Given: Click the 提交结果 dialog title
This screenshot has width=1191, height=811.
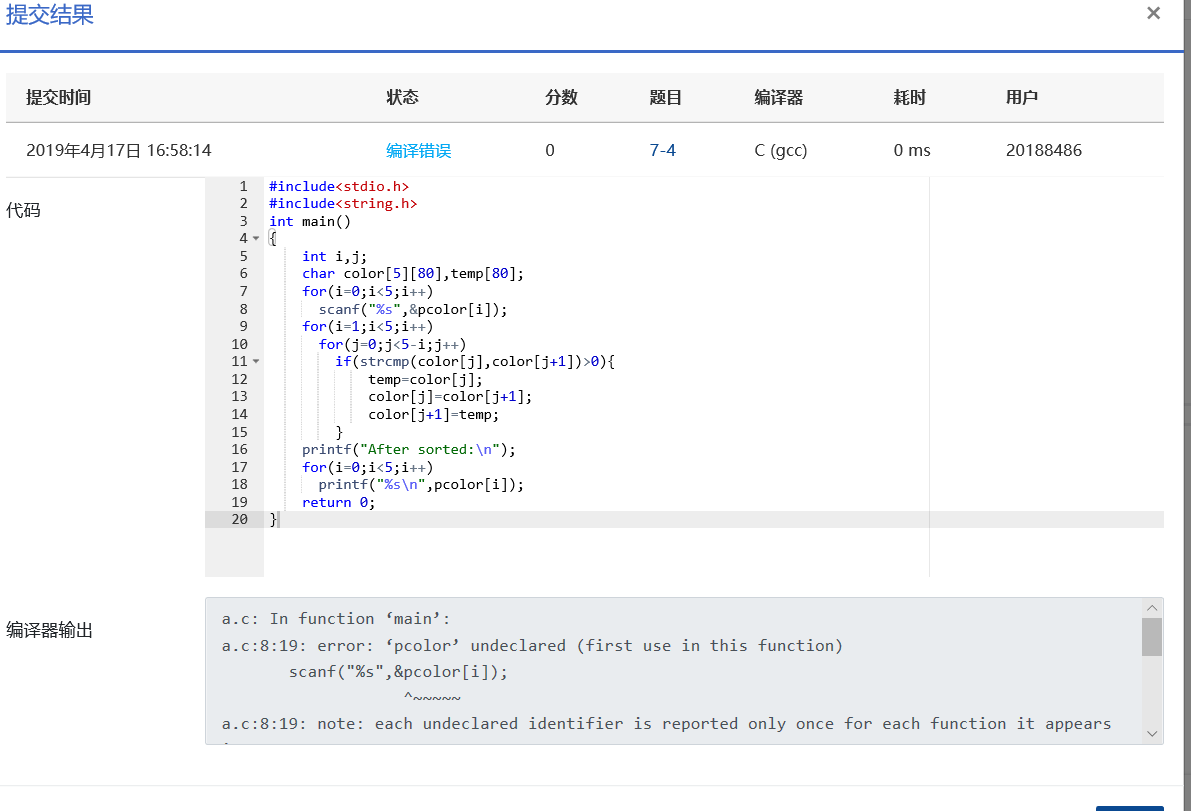Looking at the screenshot, I should (50, 16).
